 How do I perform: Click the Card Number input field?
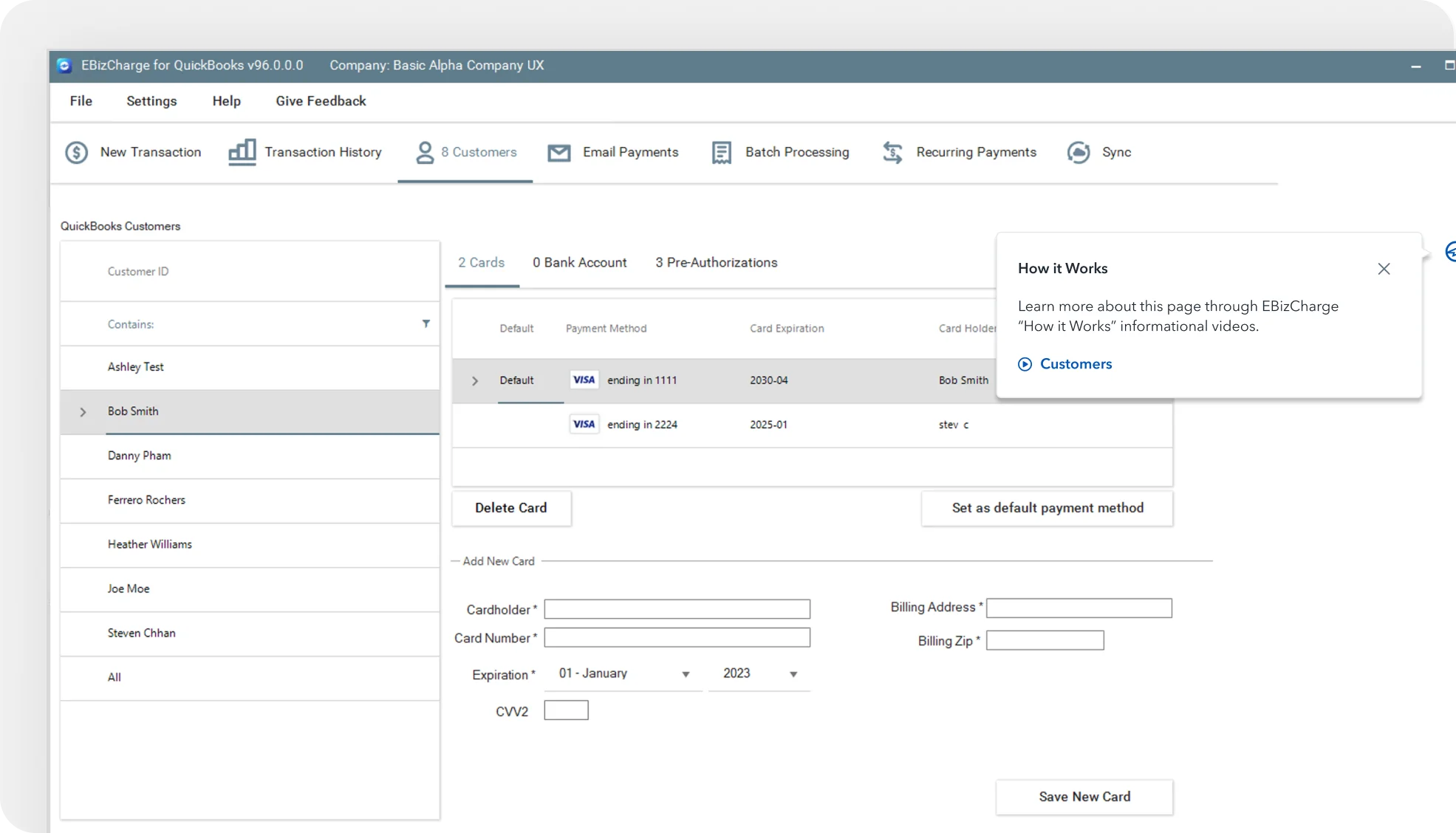coord(677,637)
